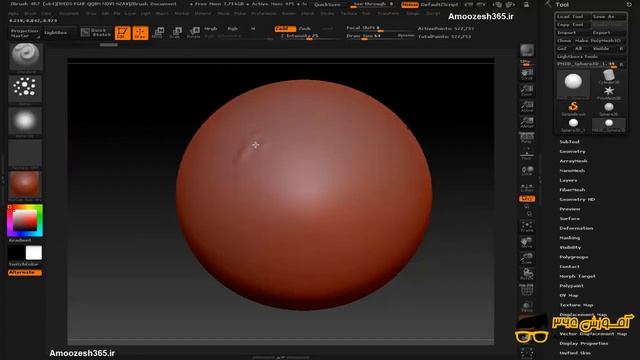Select the Move transform mode in top shelf
640x360 pixels.
pos(158,33)
